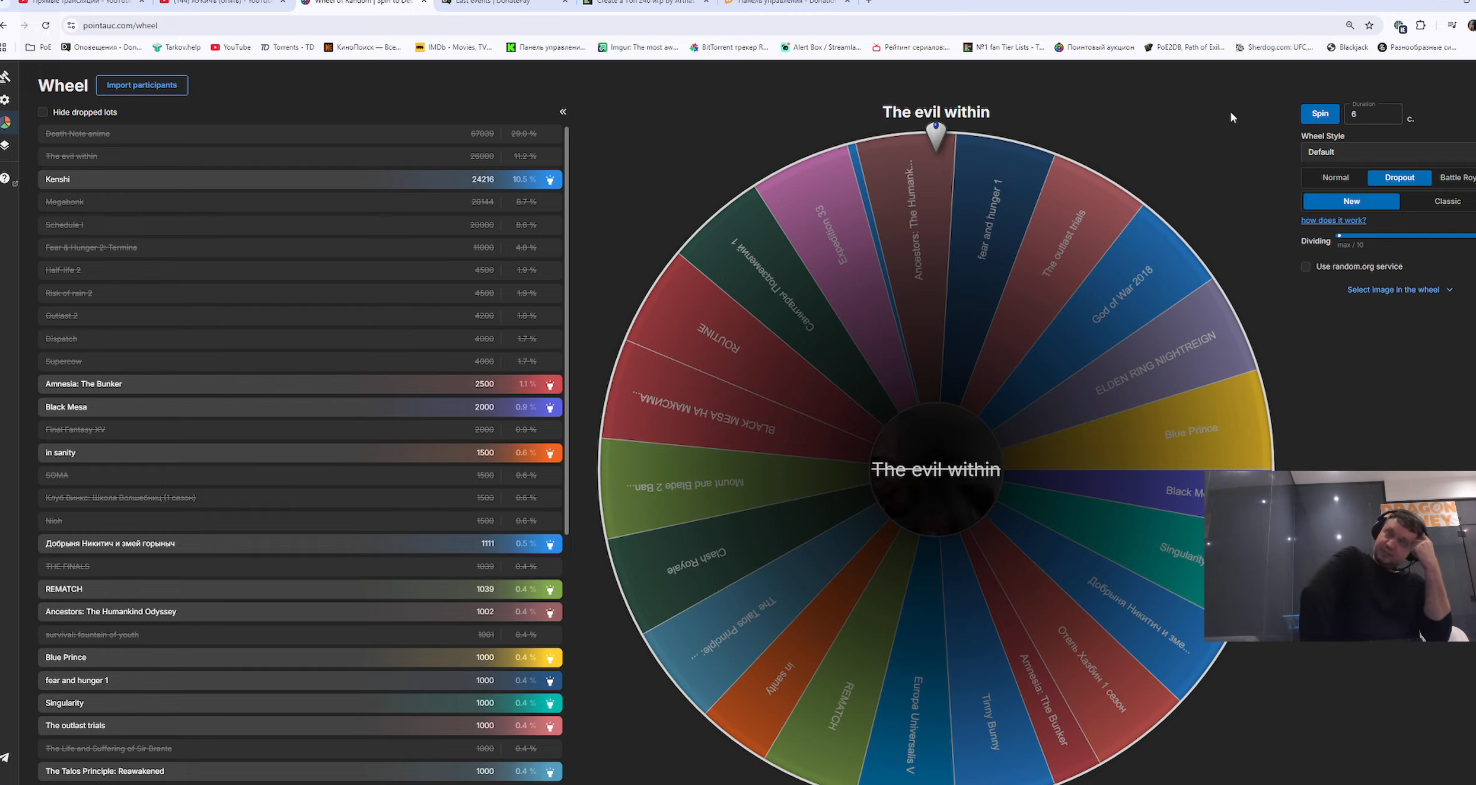Click the crown icon on REMATCH row
Image resolution: width=1476 pixels, height=785 pixels.
[x=550, y=589]
